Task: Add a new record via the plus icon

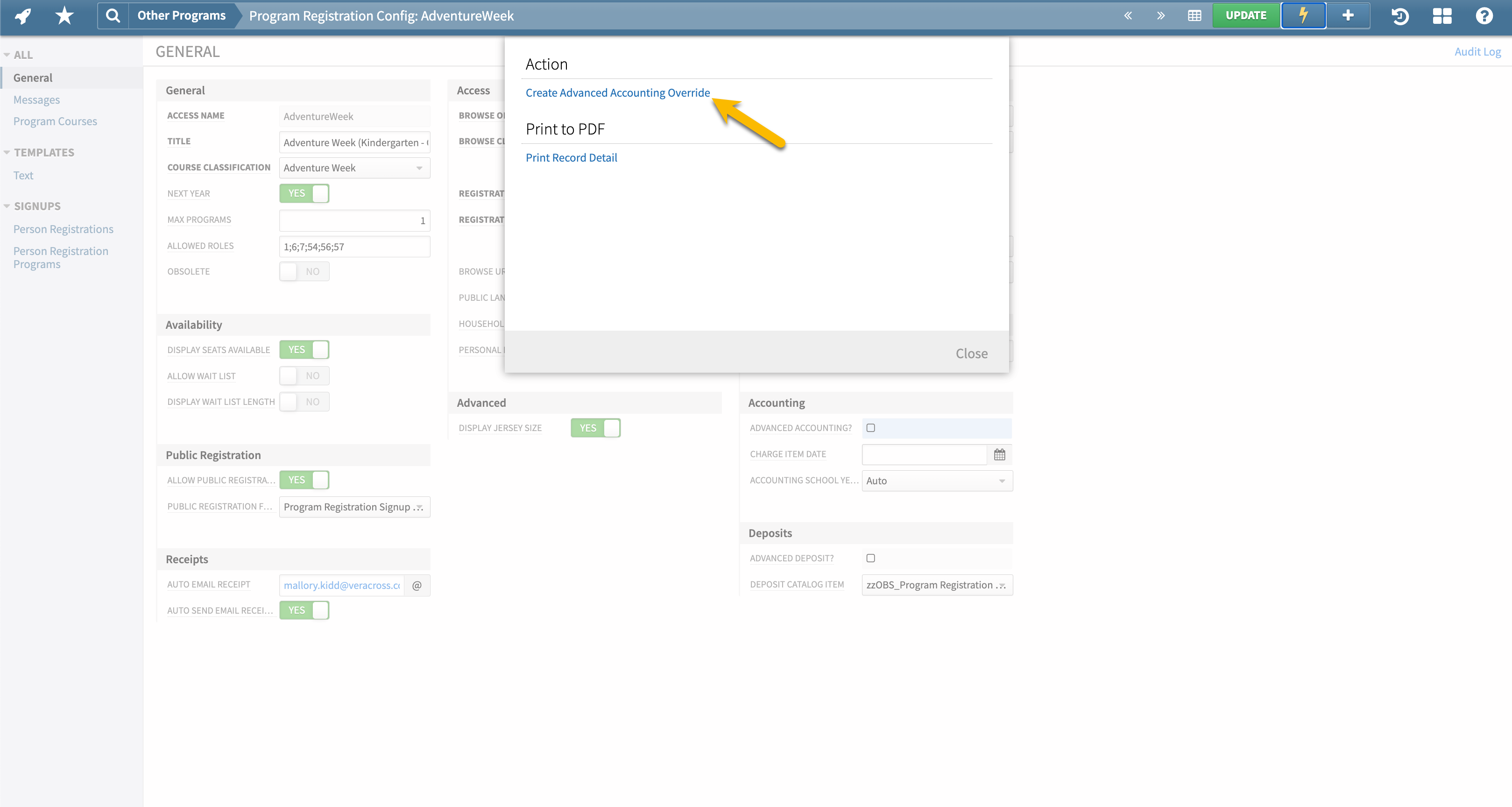Action: [x=1348, y=15]
